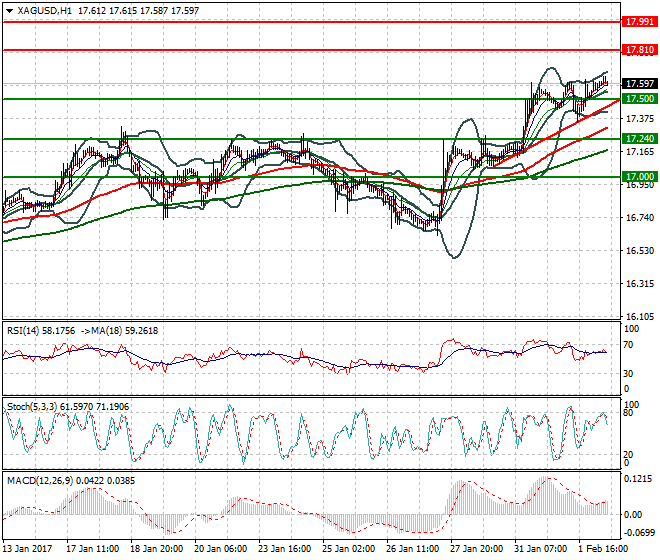
Task: Select the 17.500 green level label
Action: (x=639, y=99)
